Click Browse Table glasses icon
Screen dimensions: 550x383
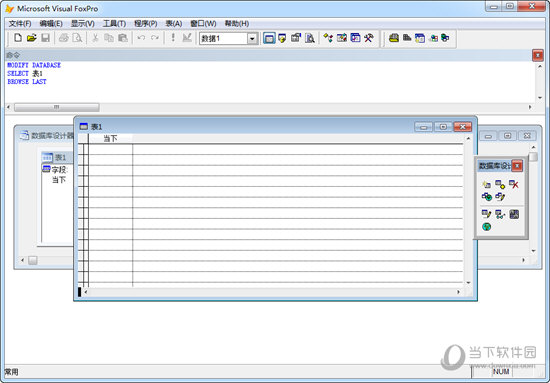(x=500, y=214)
